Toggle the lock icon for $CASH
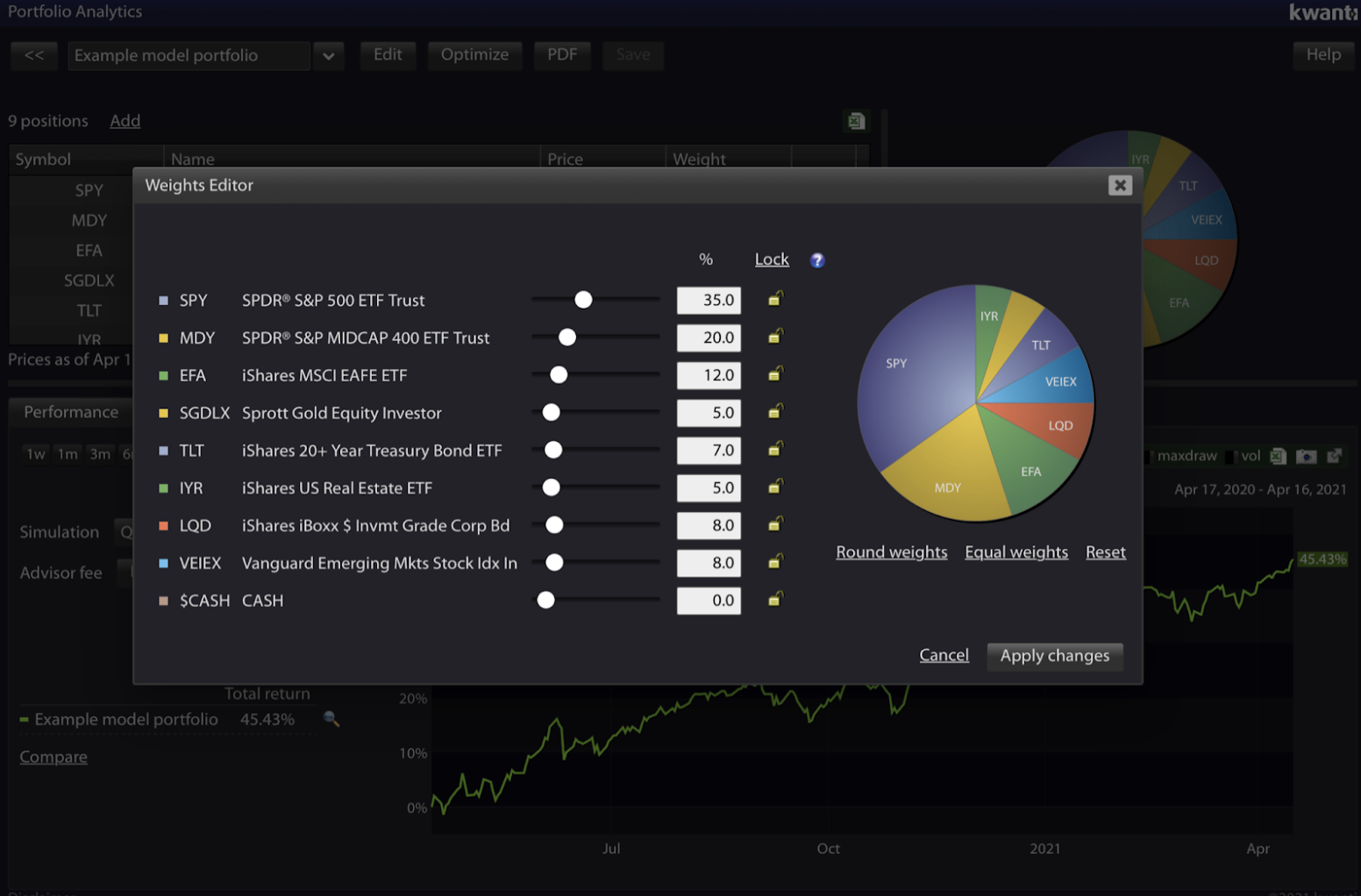This screenshot has height=896, width=1361. tap(775, 600)
